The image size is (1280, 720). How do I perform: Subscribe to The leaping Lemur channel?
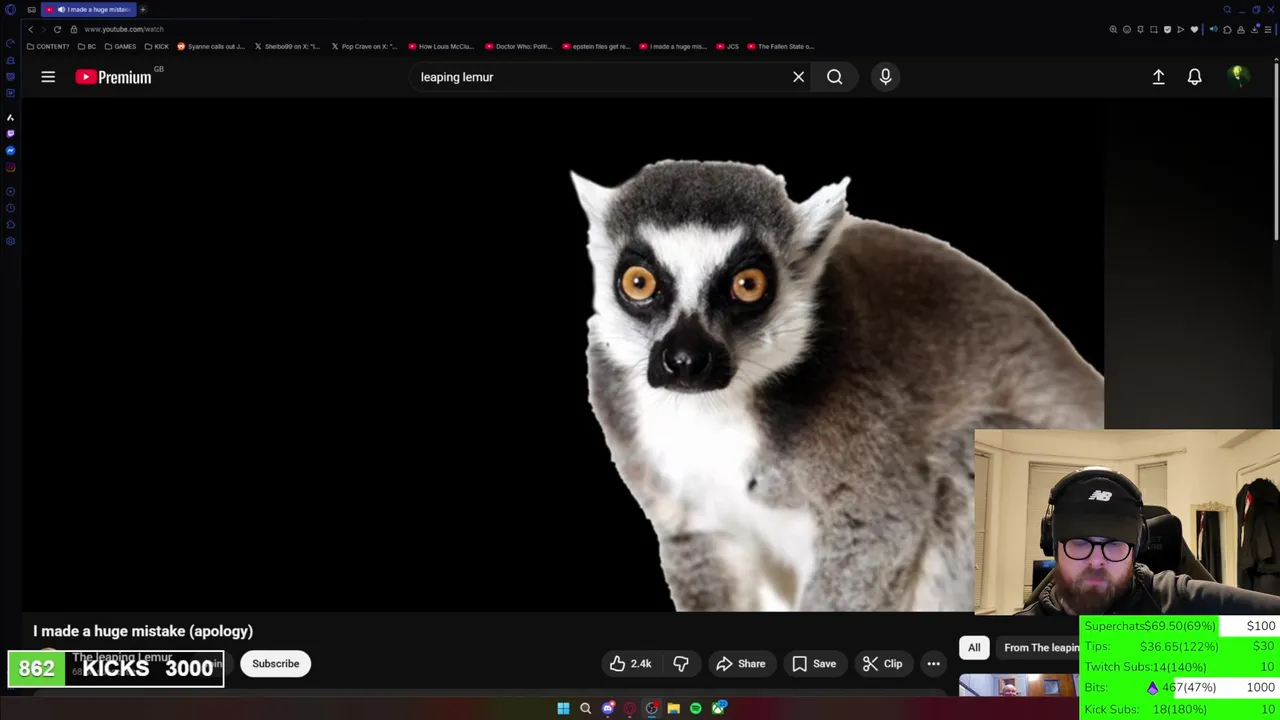275,663
